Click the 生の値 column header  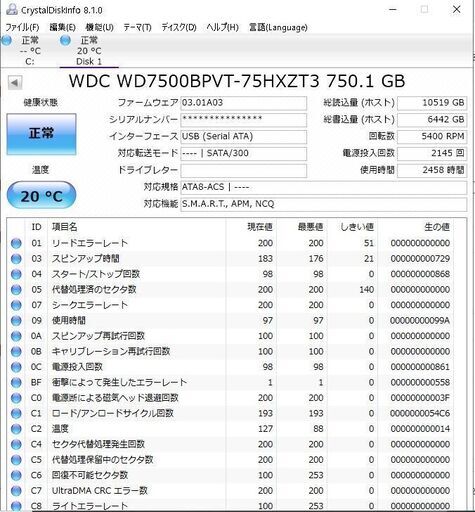pyautogui.click(x=437, y=227)
